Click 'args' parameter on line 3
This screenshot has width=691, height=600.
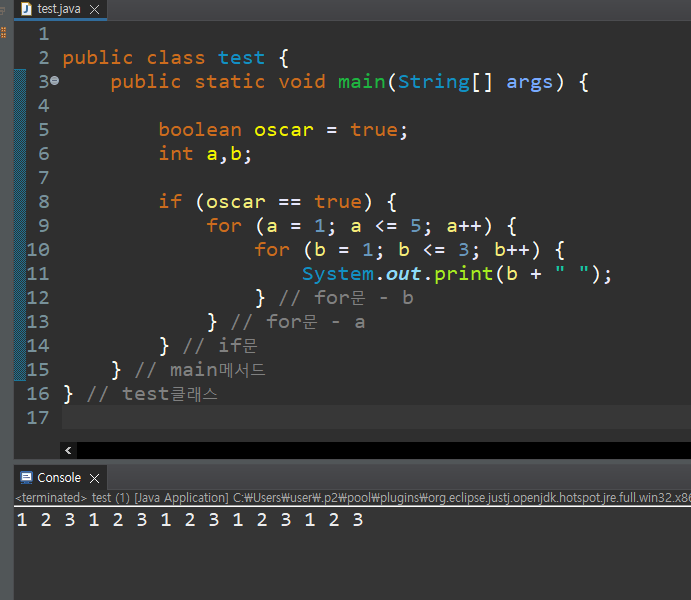pyautogui.click(x=530, y=82)
